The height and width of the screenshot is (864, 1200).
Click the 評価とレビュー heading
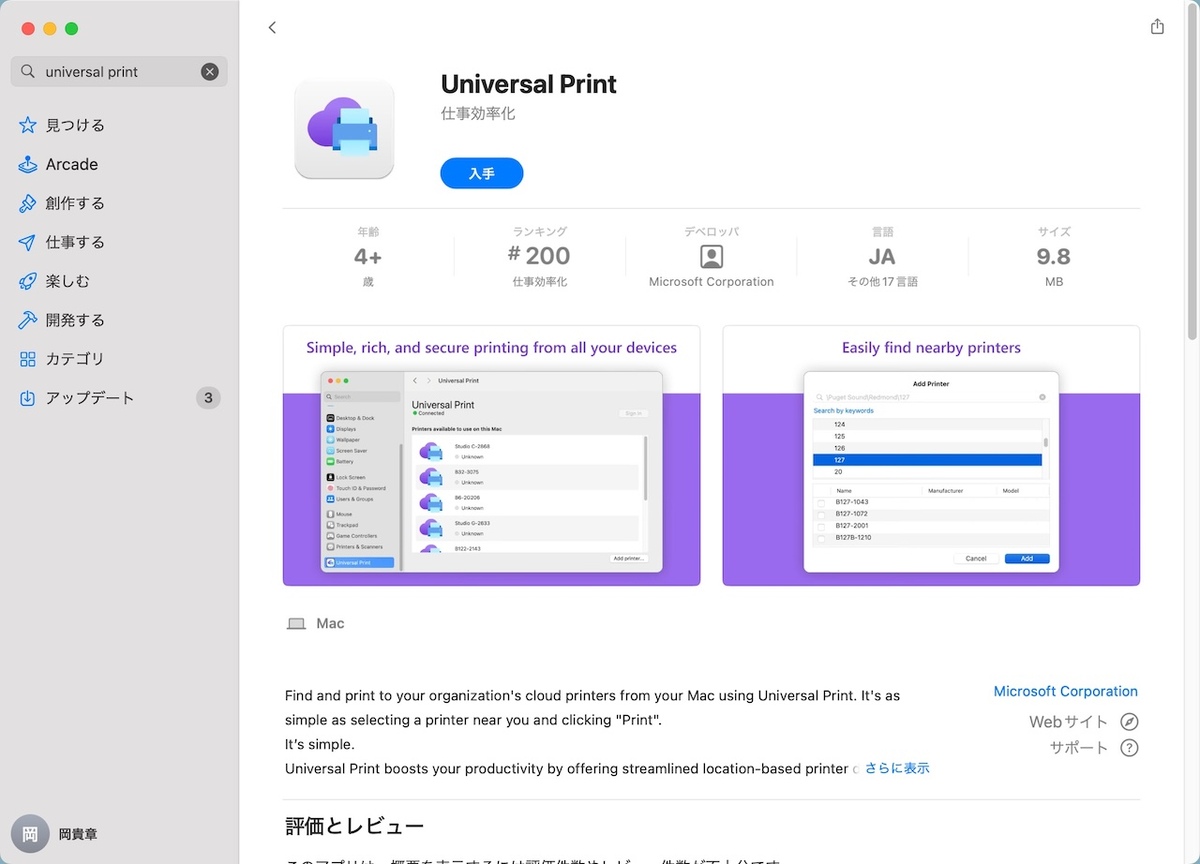point(354,826)
